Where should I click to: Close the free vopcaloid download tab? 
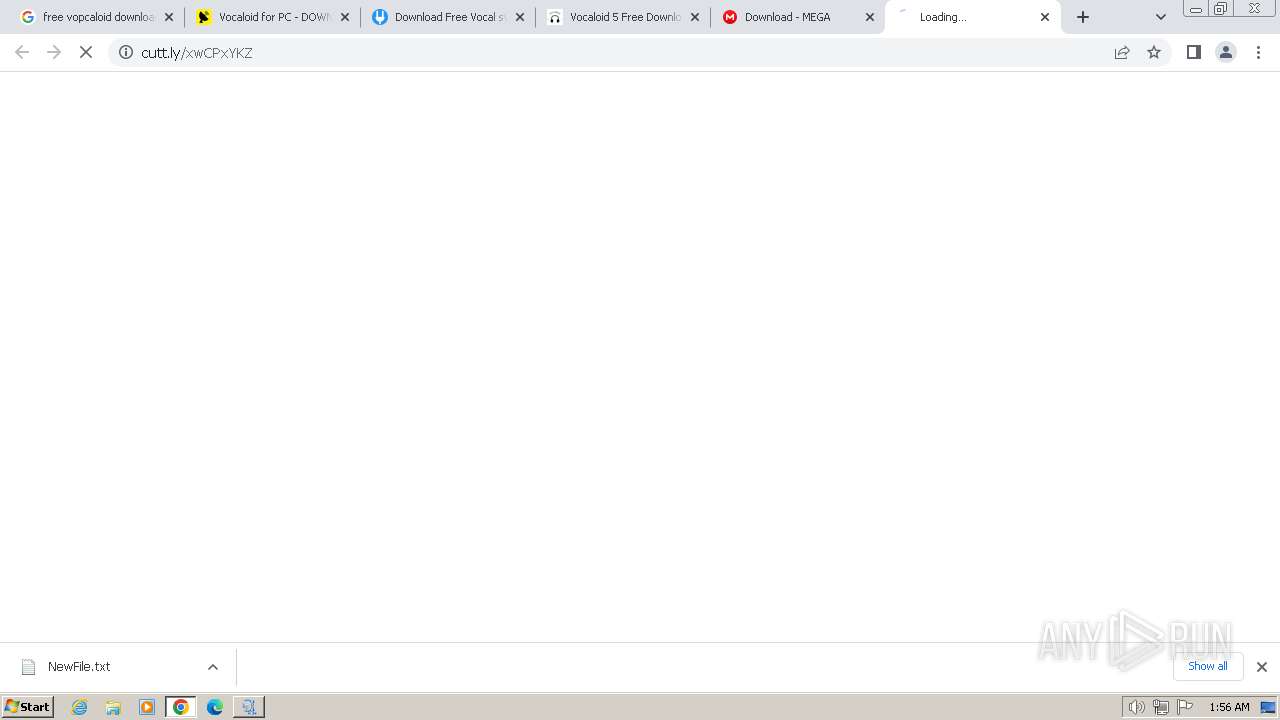(x=169, y=17)
